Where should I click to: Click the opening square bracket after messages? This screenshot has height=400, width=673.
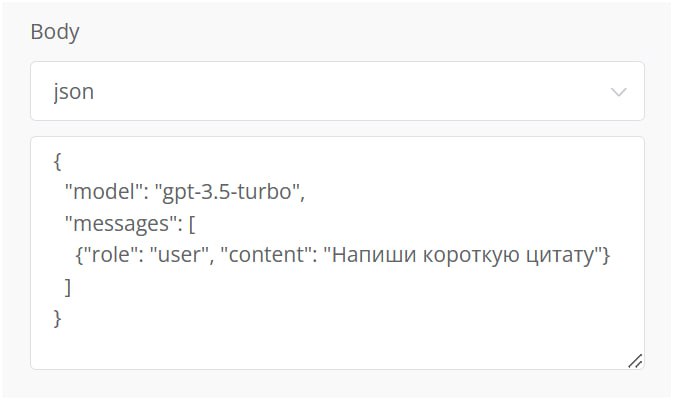pos(191,224)
